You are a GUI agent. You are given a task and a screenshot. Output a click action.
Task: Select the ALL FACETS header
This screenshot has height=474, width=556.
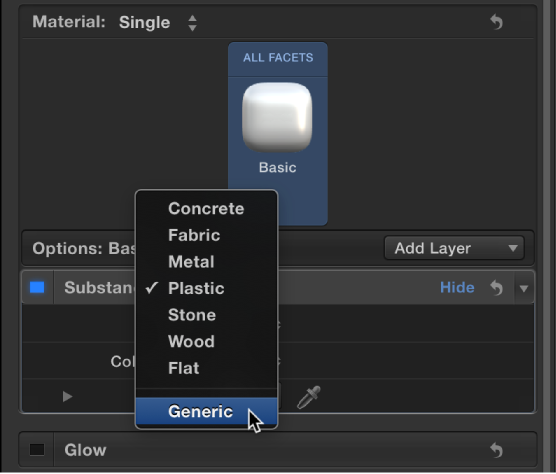[x=278, y=57]
